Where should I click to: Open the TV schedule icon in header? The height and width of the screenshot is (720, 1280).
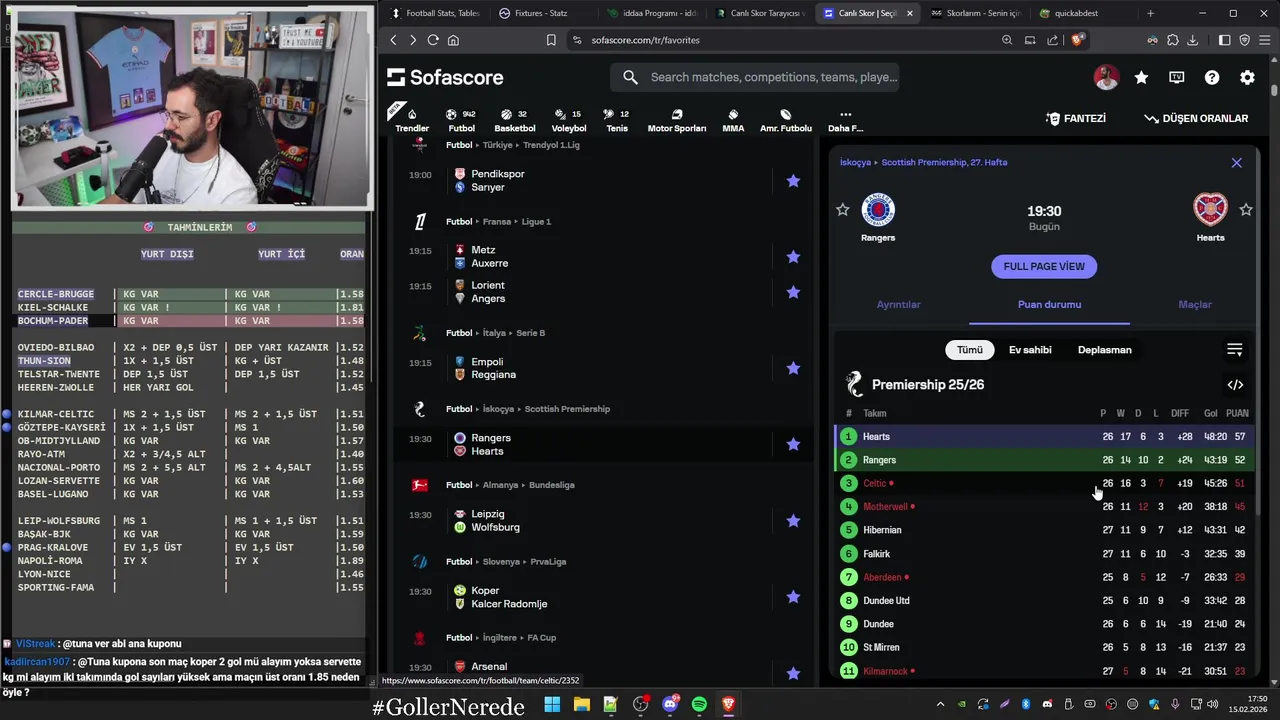coord(1177,77)
